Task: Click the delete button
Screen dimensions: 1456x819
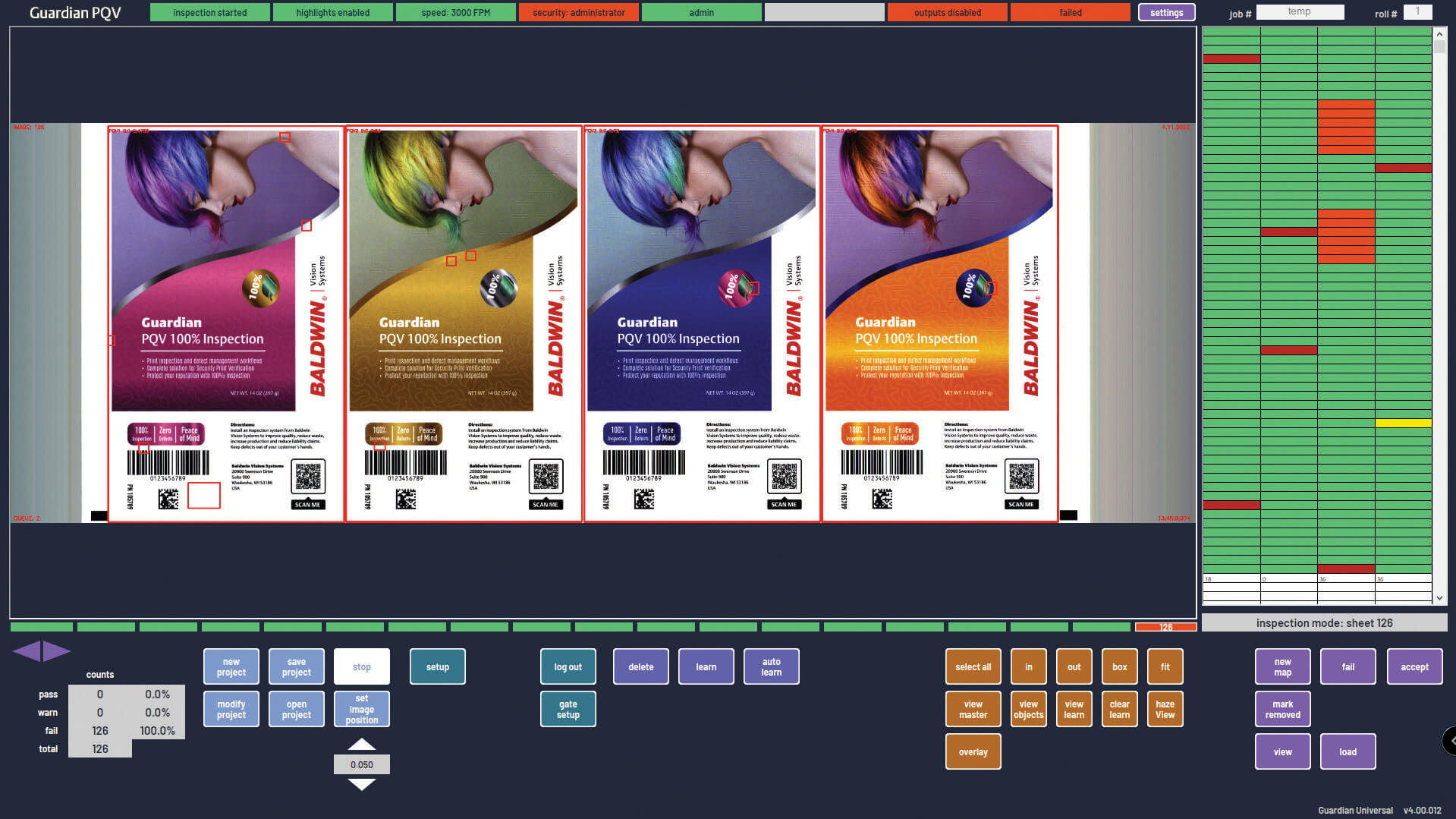Action: (x=641, y=666)
